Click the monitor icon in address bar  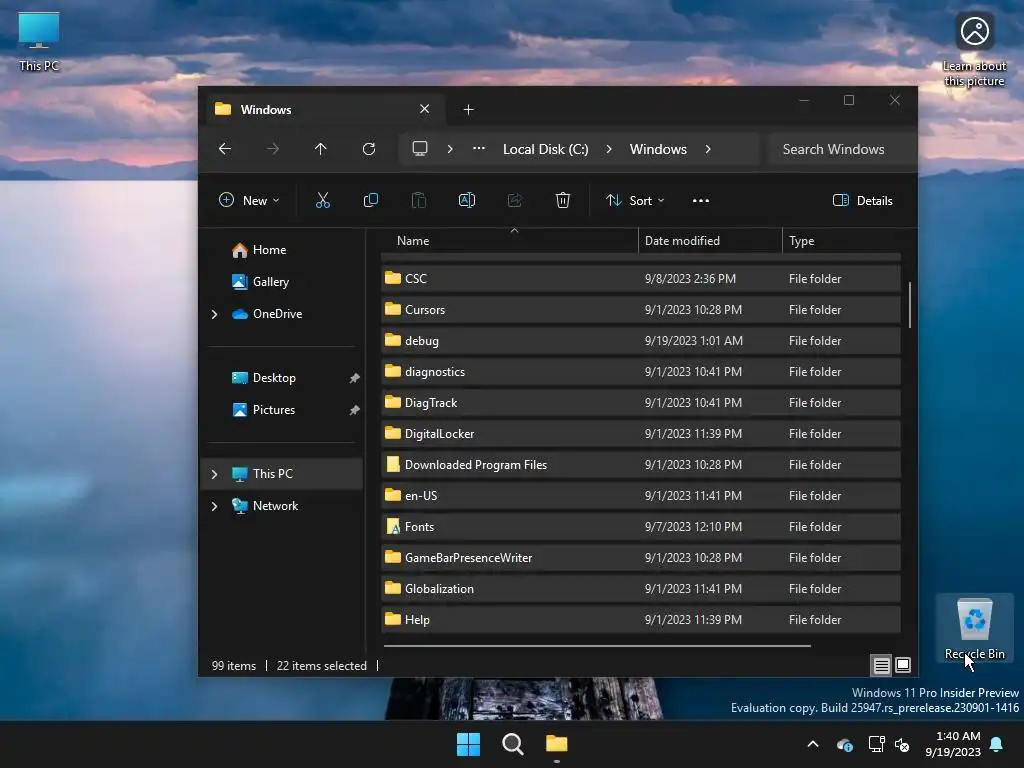pyautogui.click(x=420, y=149)
